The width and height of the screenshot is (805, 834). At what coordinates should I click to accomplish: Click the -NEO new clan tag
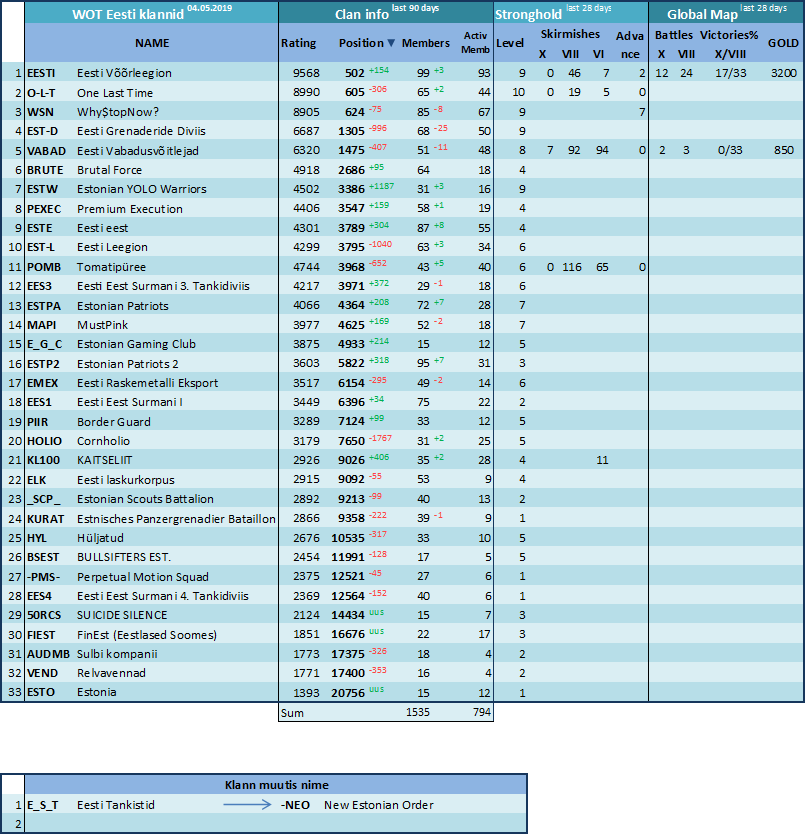295,805
